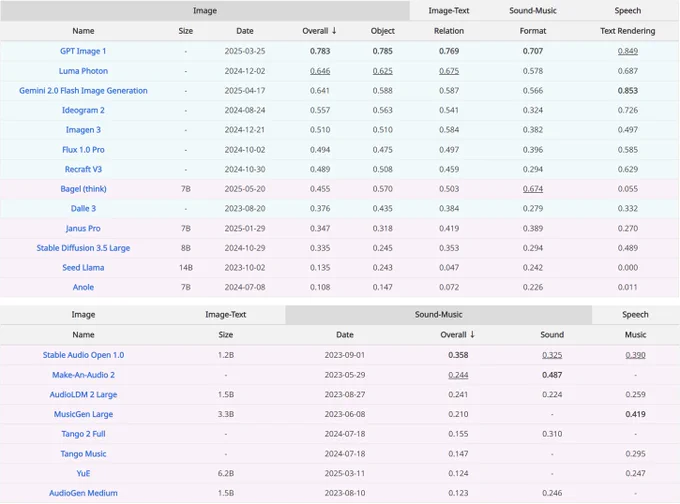Open GPT Image 1 link

(x=83, y=51)
